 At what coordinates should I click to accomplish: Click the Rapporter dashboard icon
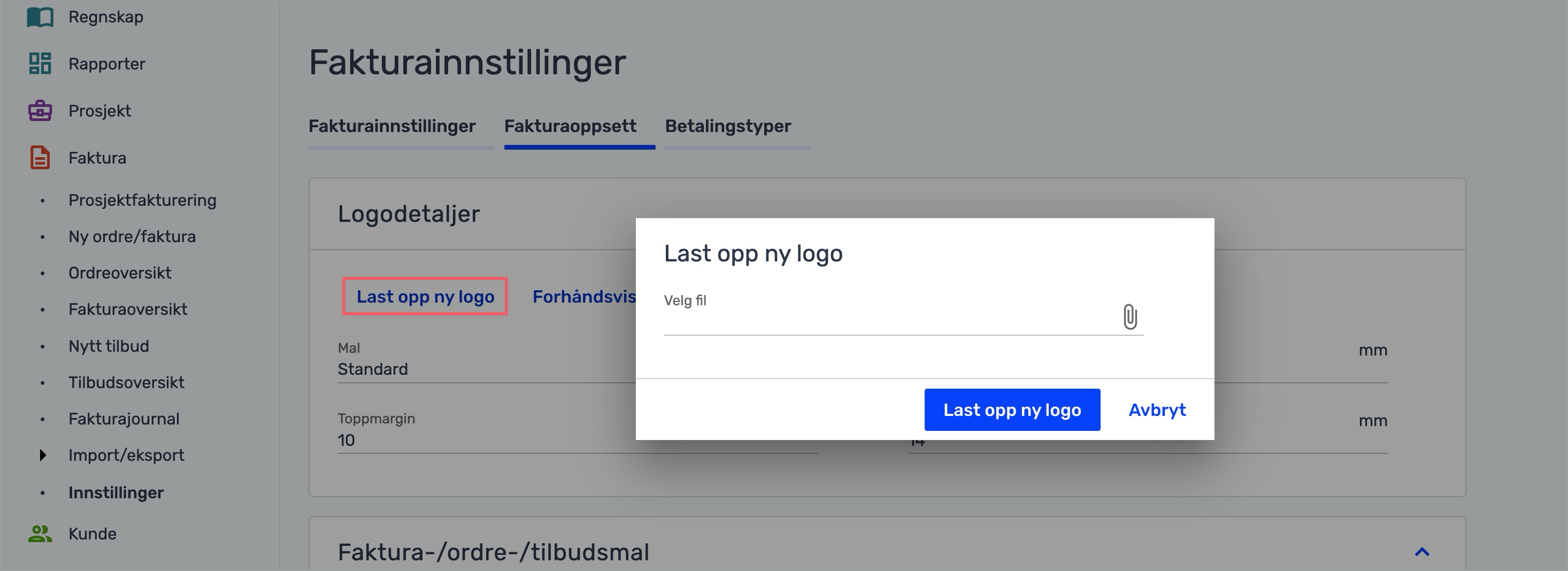[40, 63]
